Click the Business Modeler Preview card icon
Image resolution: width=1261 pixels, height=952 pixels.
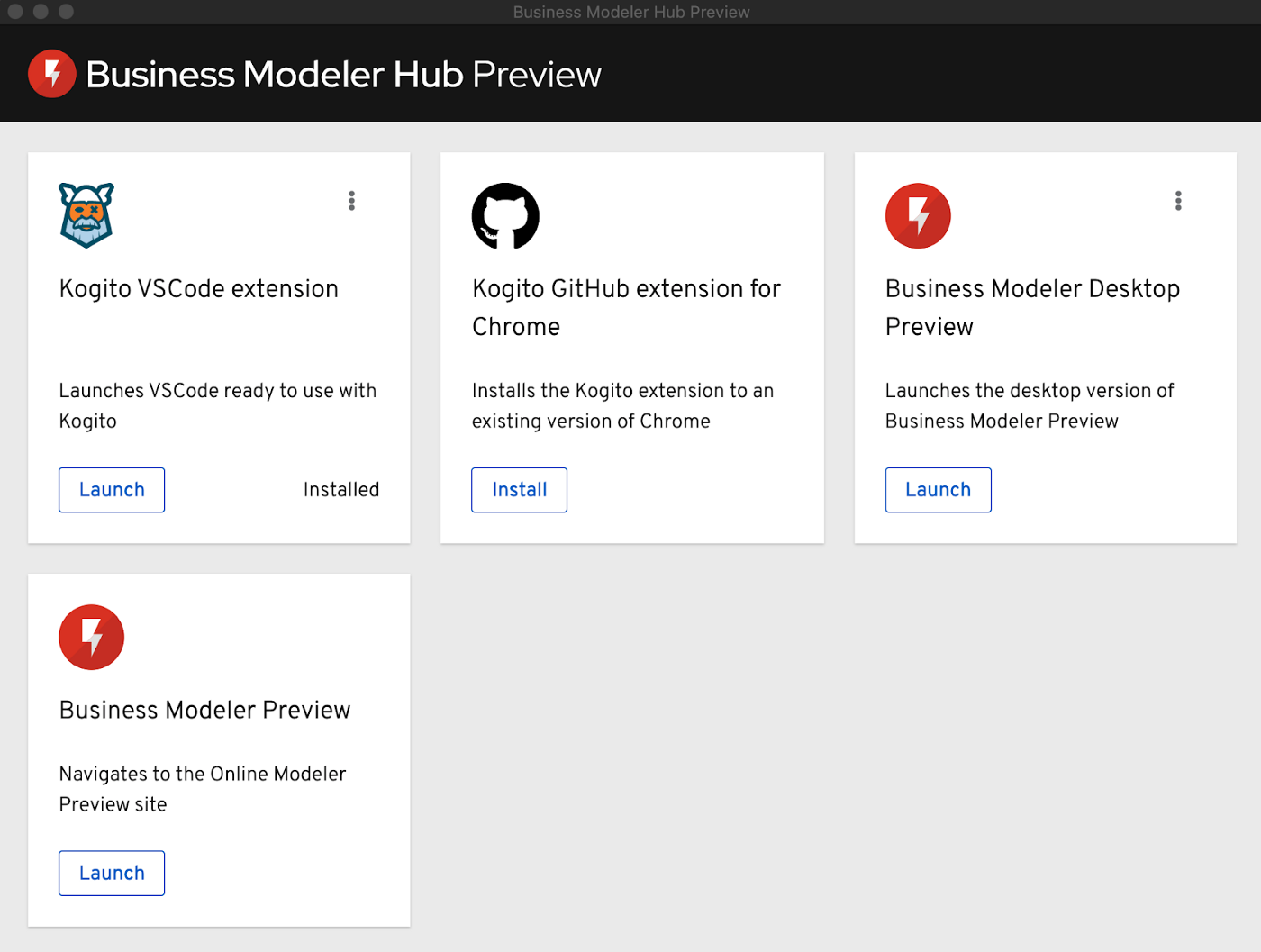click(91, 637)
